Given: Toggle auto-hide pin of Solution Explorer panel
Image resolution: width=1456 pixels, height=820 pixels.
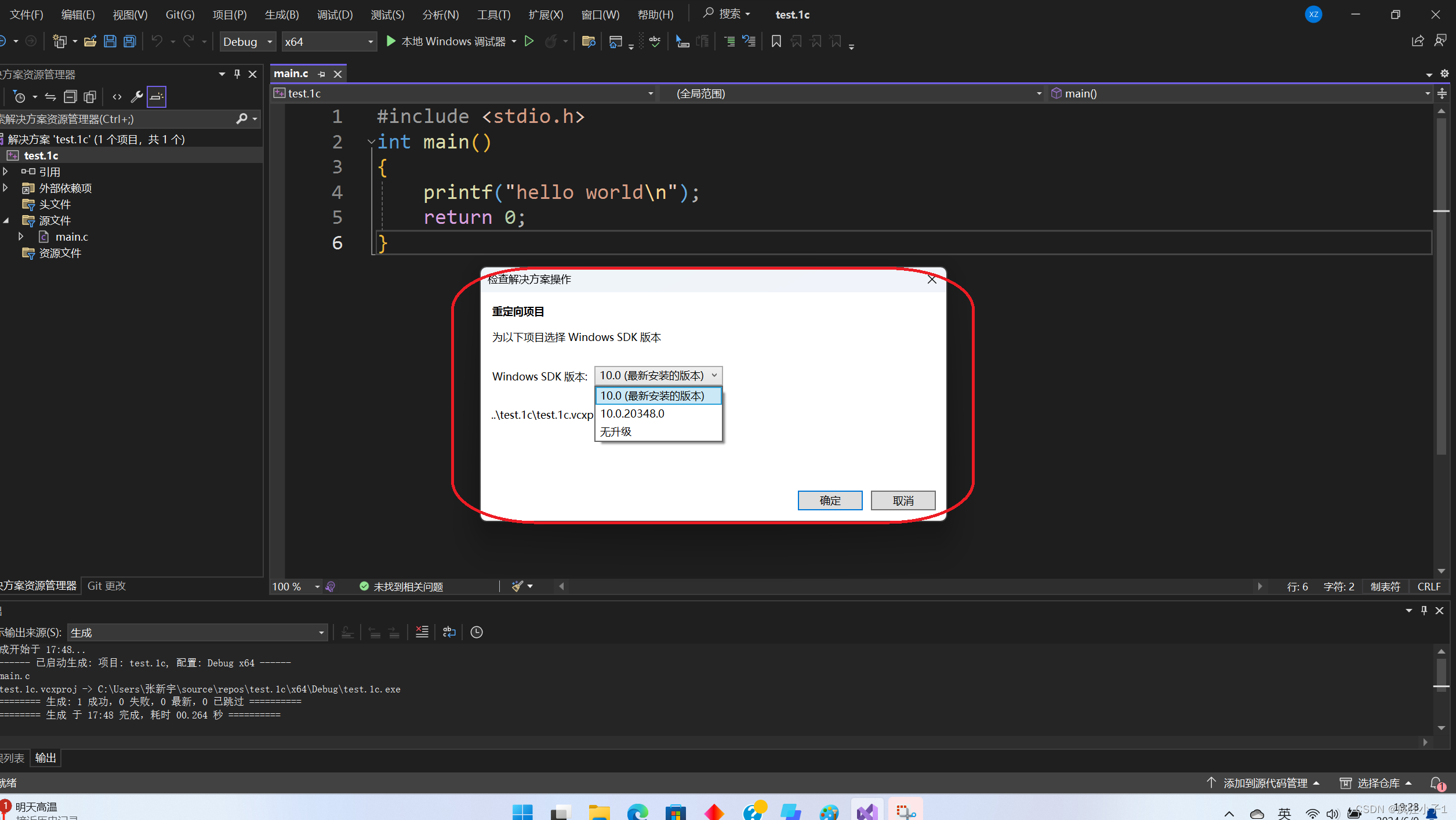Looking at the screenshot, I should 237,74.
